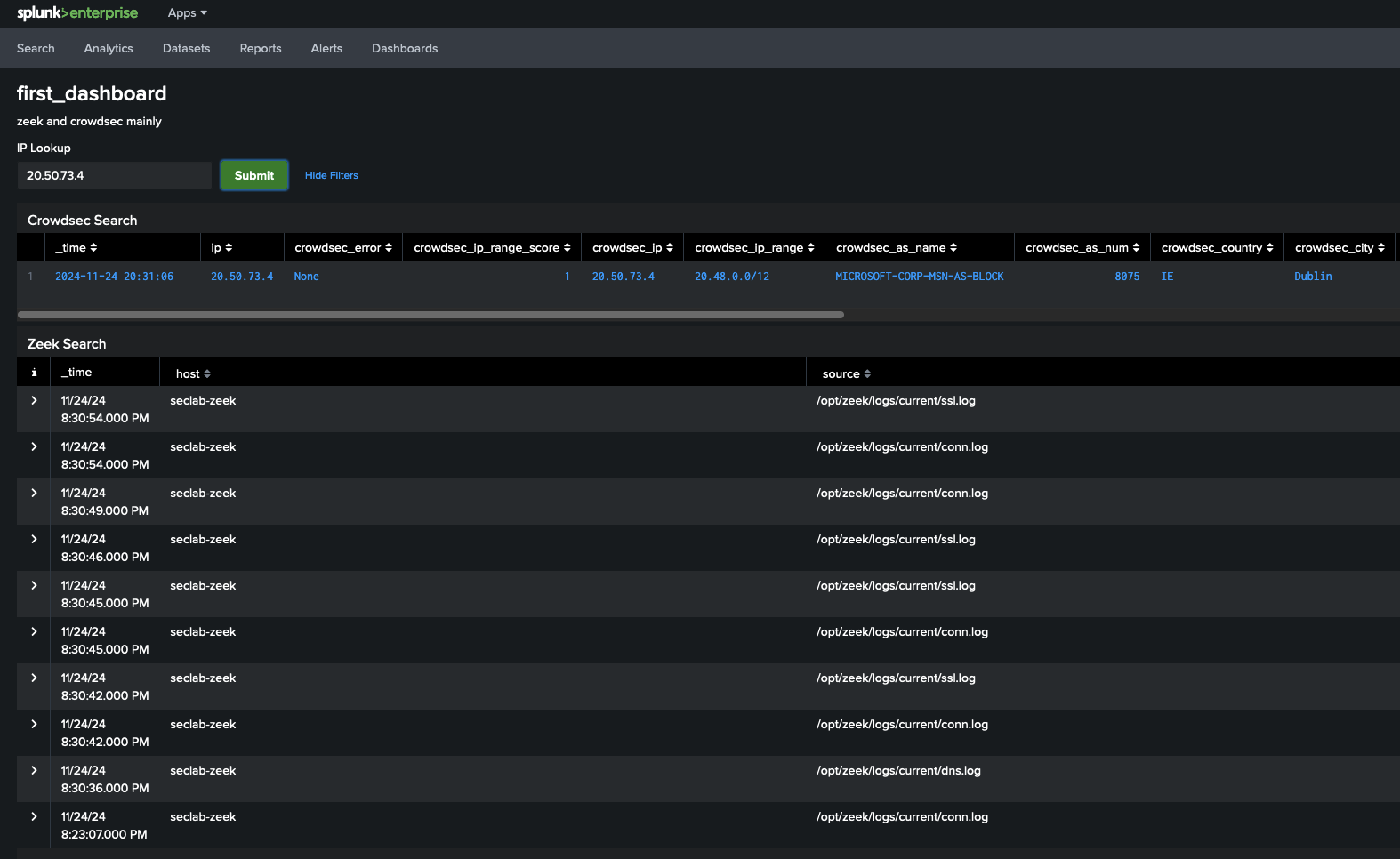Click the 8:23:07.000 PM timestamp

coord(104,834)
